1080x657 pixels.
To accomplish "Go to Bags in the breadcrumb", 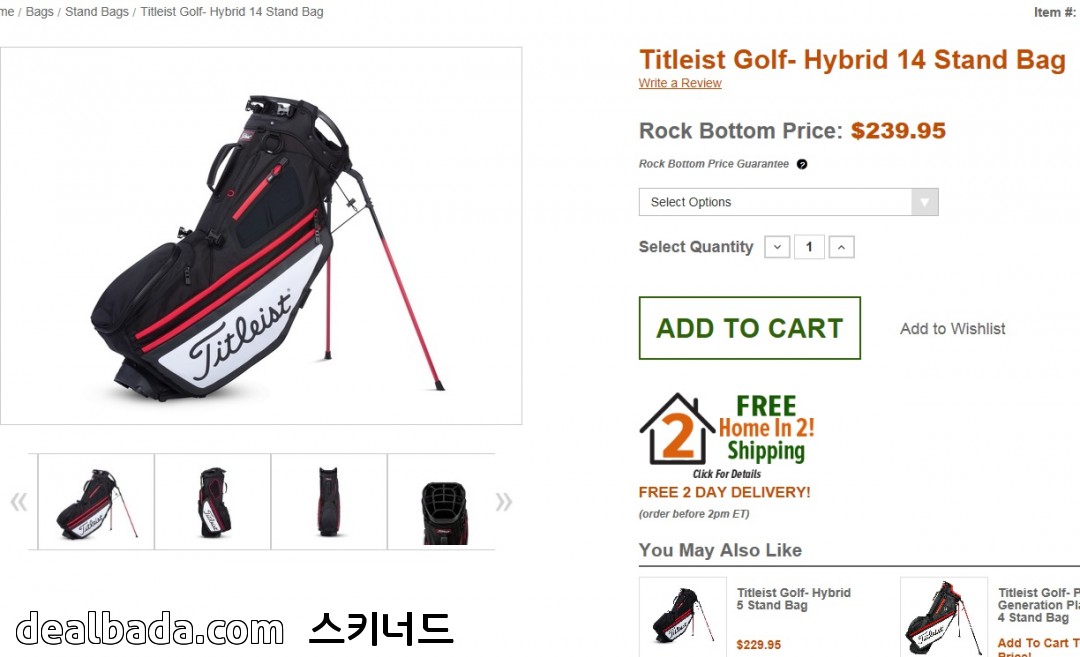I will 39,12.
